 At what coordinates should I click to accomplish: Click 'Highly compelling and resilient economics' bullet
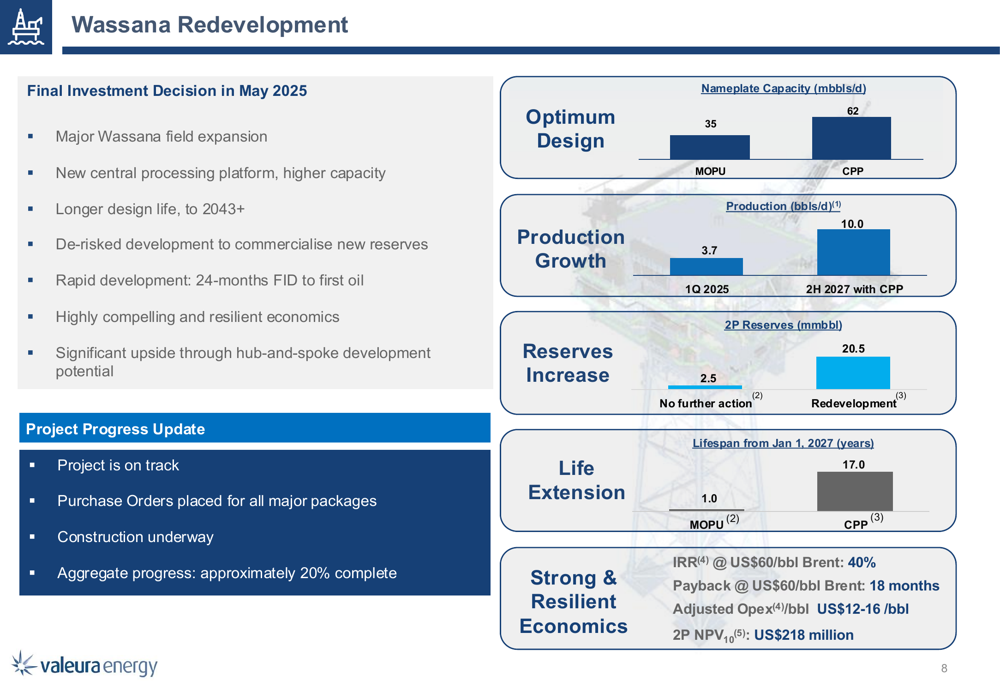click(197, 317)
